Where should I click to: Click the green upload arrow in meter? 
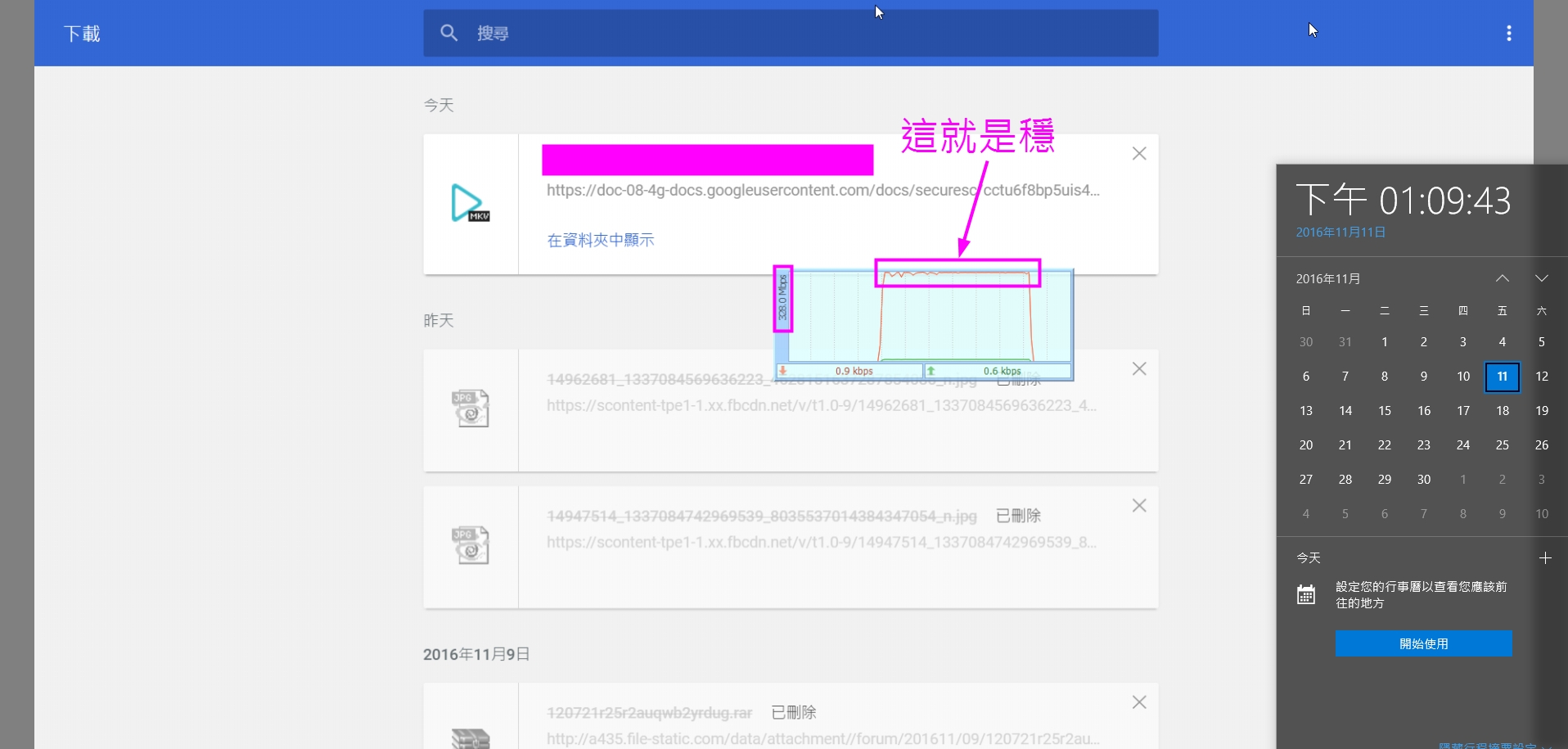pyautogui.click(x=930, y=371)
